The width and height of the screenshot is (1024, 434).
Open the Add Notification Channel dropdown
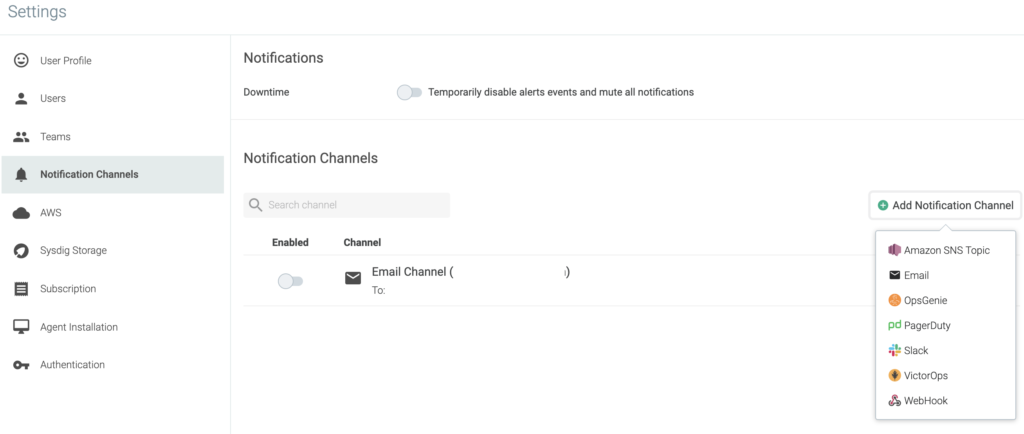point(945,205)
